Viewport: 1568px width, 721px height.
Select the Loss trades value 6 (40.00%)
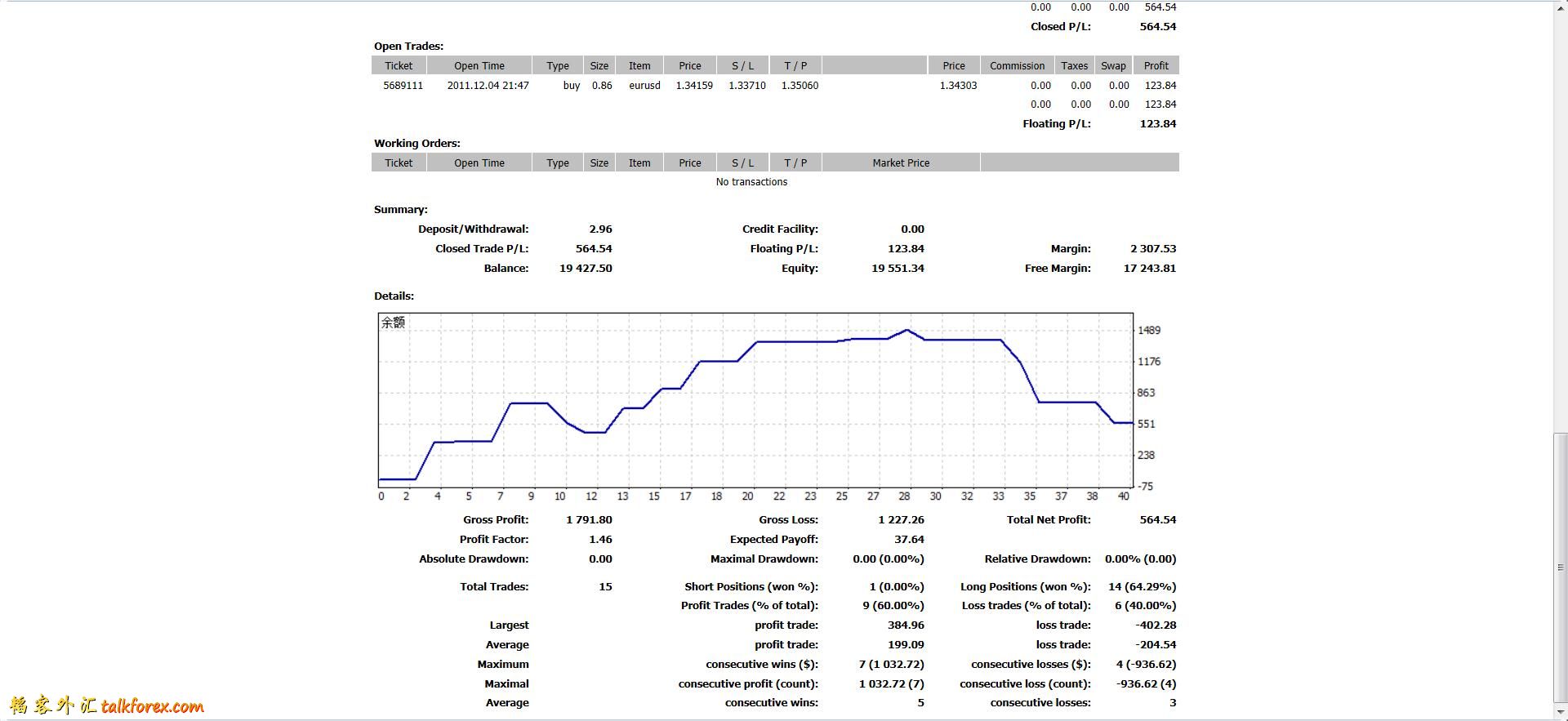pos(1145,605)
